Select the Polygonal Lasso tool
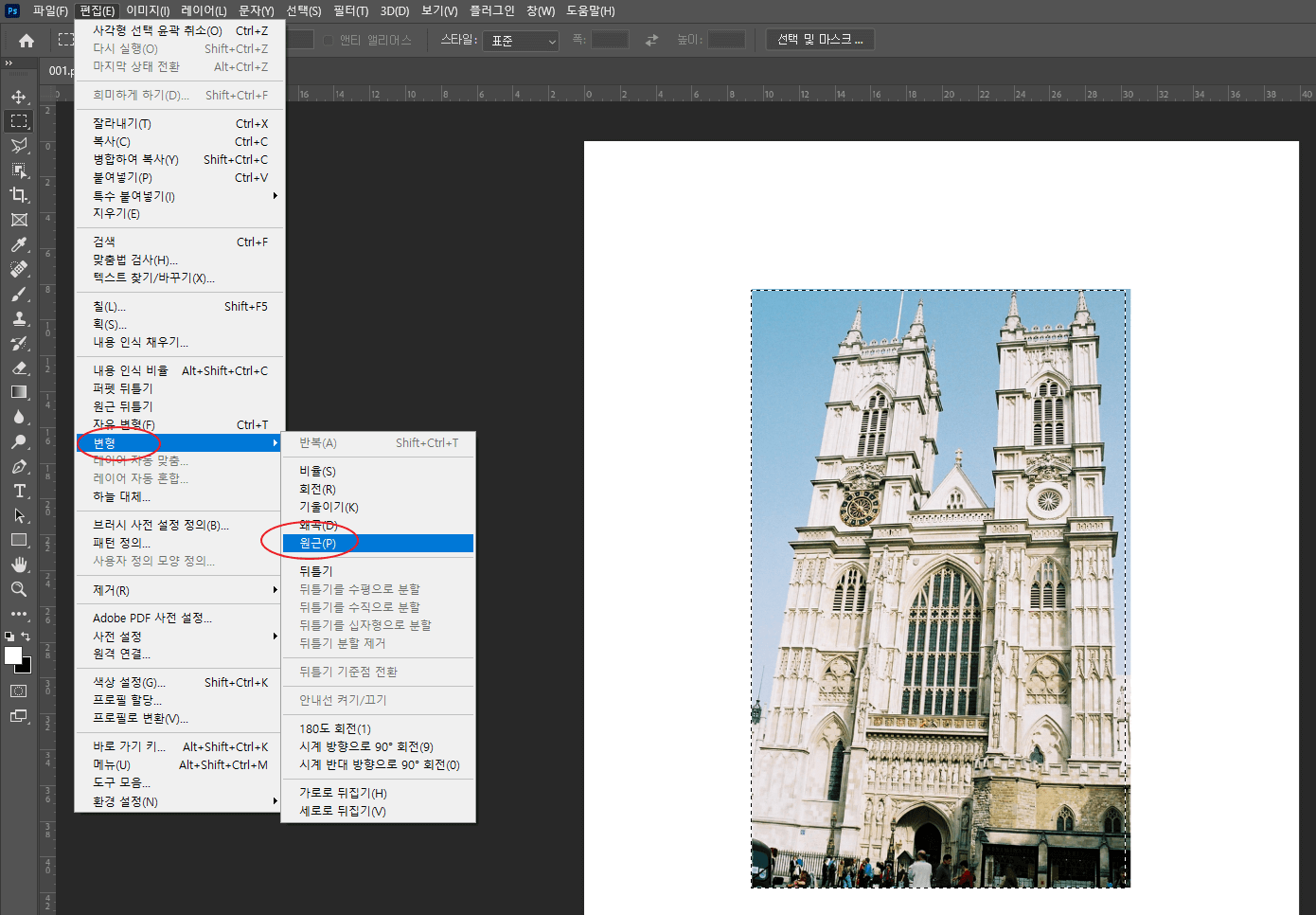 (19, 146)
